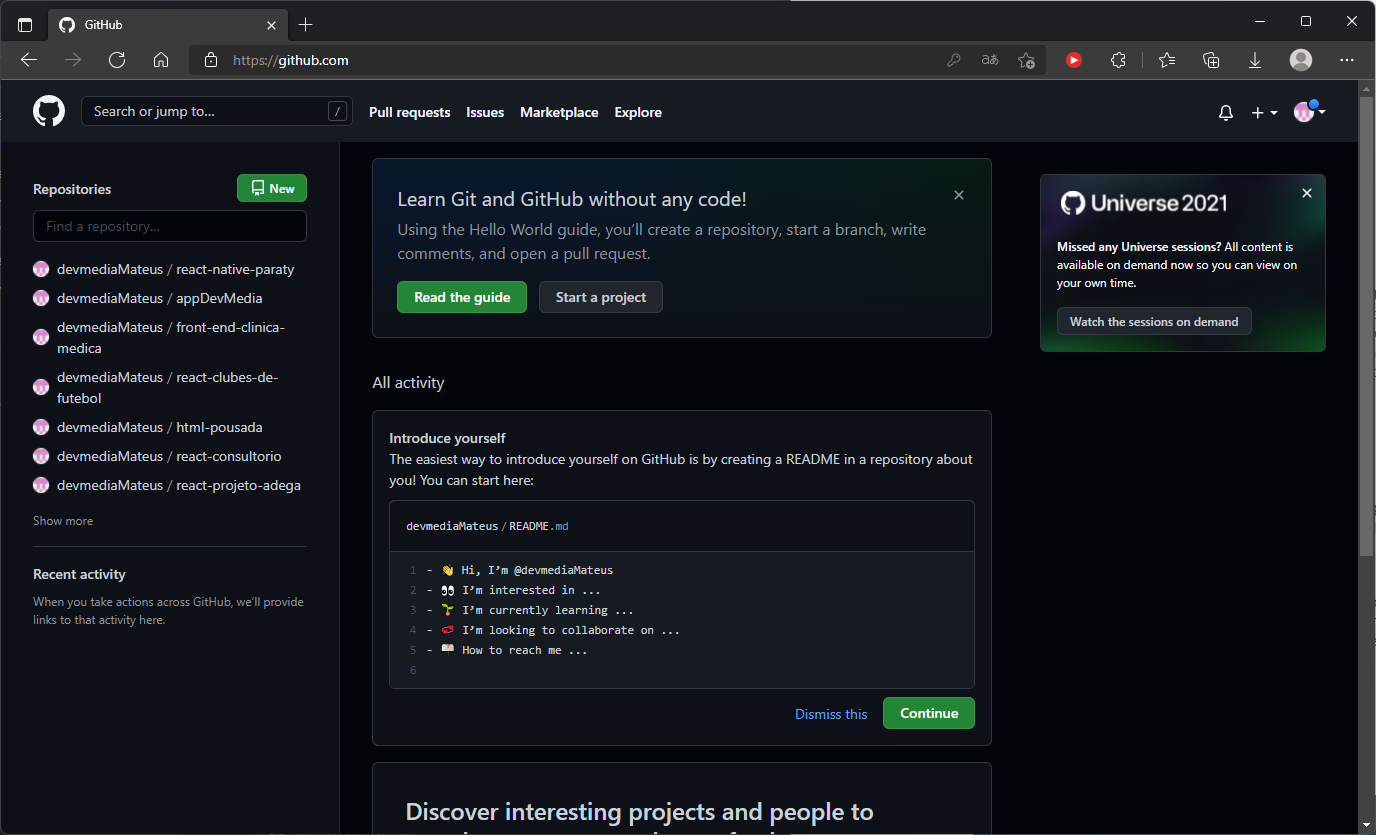Open devmediaMateus / appDevMedia repository
The width and height of the screenshot is (1376, 835).
pyautogui.click(x=160, y=298)
